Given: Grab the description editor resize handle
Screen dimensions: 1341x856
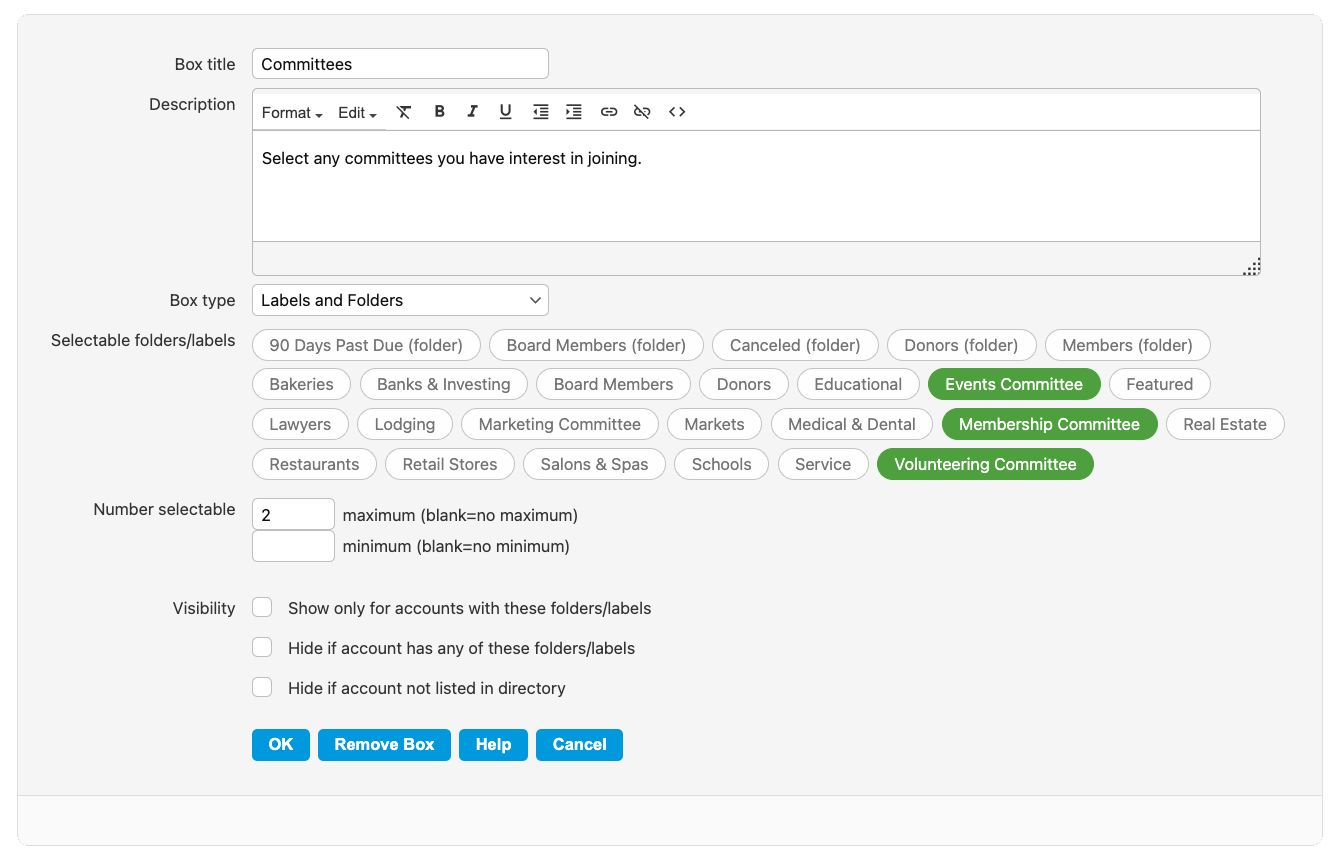Looking at the screenshot, I should click(1251, 266).
